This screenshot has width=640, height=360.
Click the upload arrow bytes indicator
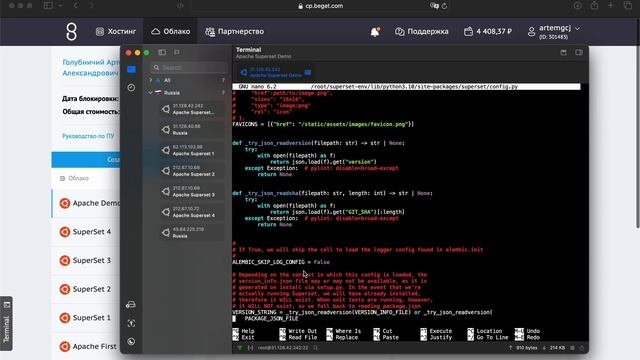pyautogui.click(x=523, y=348)
